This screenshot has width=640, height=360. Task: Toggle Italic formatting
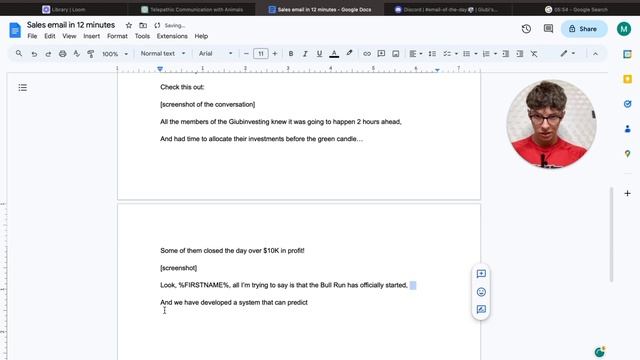tap(305, 53)
